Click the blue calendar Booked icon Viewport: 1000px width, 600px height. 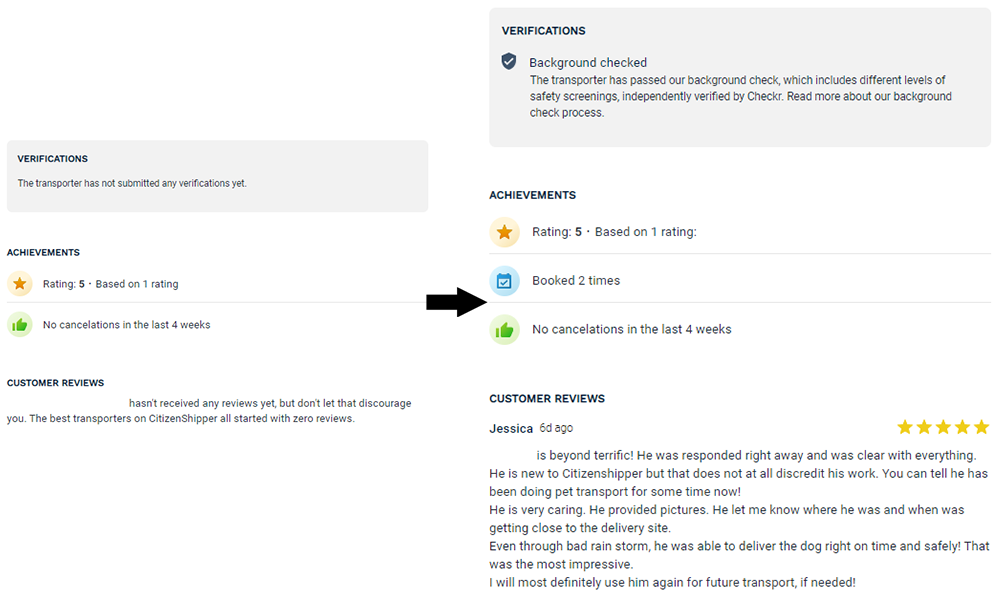pos(504,281)
